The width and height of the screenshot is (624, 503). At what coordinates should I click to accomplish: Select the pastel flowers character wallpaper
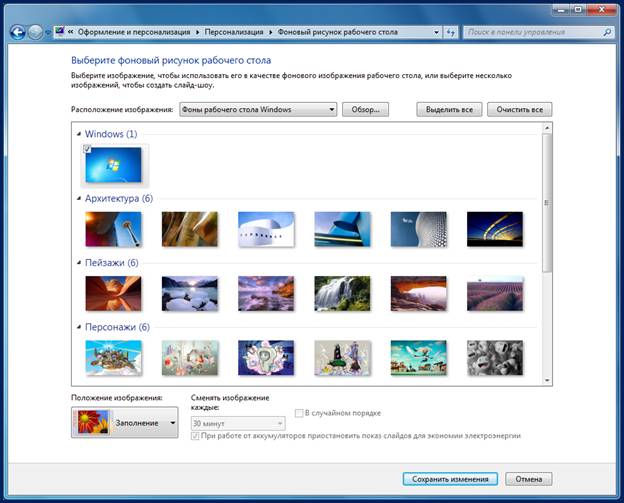point(190,358)
